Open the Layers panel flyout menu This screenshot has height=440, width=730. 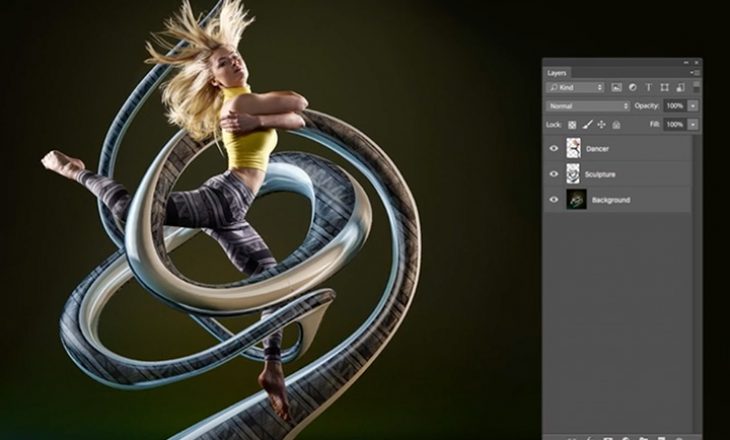tap(696, 73)
